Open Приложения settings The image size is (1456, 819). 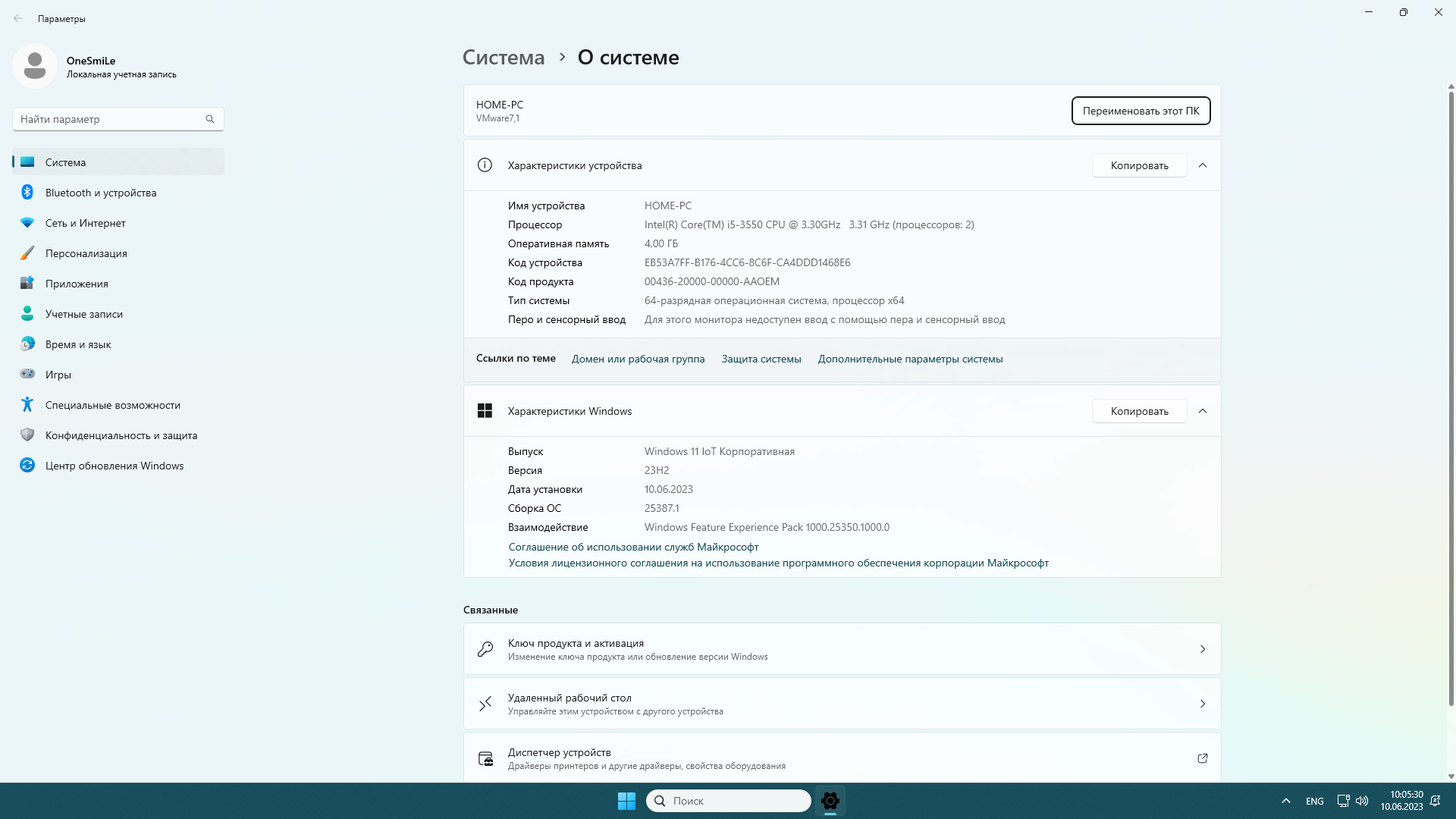(77, 283)
